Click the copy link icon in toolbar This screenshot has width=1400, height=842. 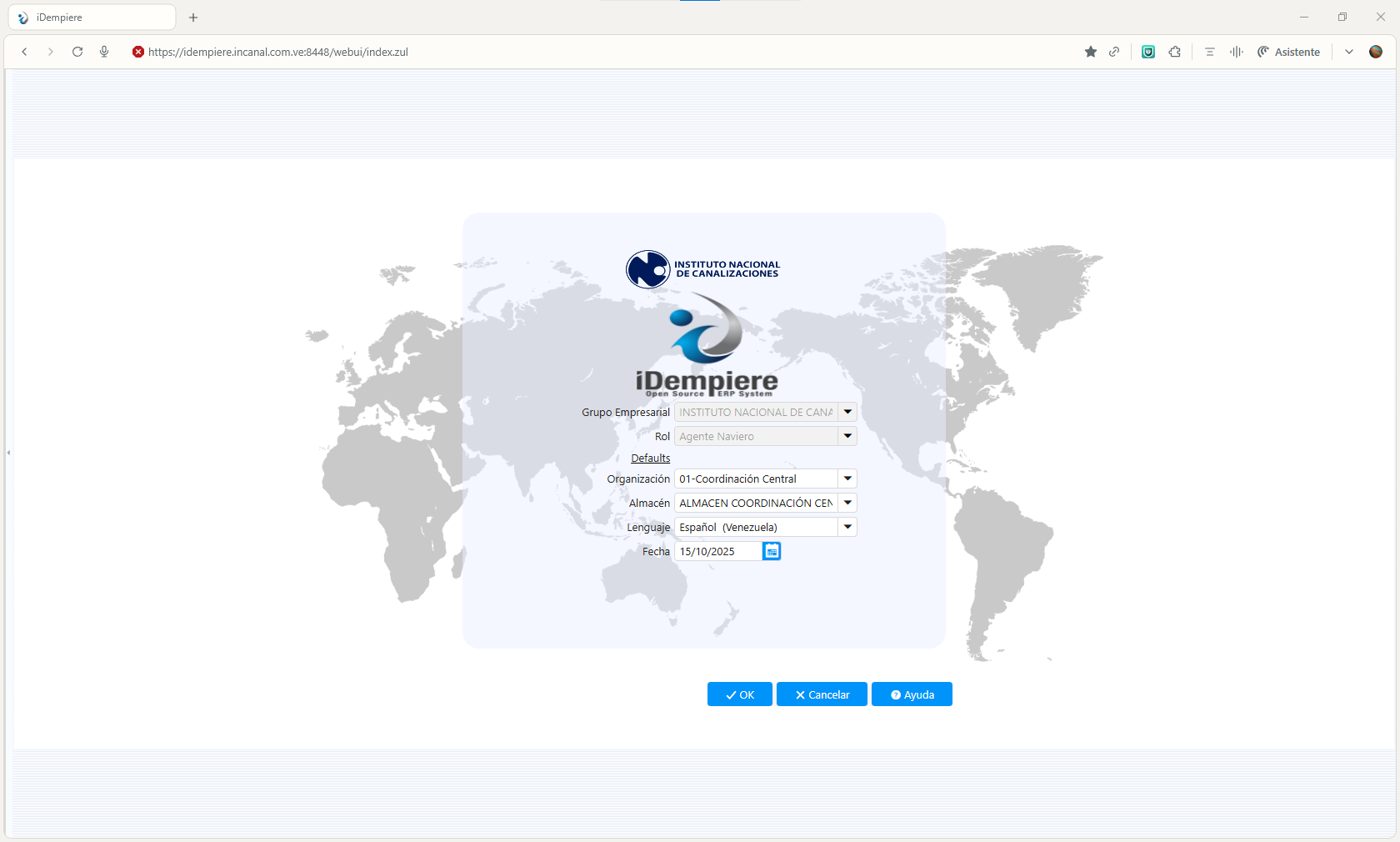pos(1114,52)
